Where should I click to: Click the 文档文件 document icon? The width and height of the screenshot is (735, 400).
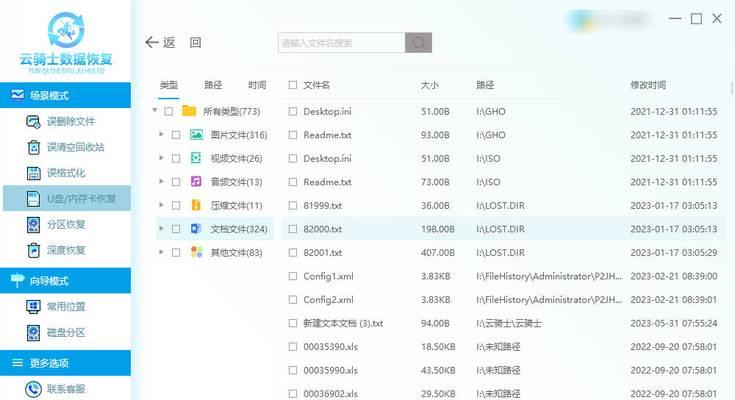click(x=196, y=228)
